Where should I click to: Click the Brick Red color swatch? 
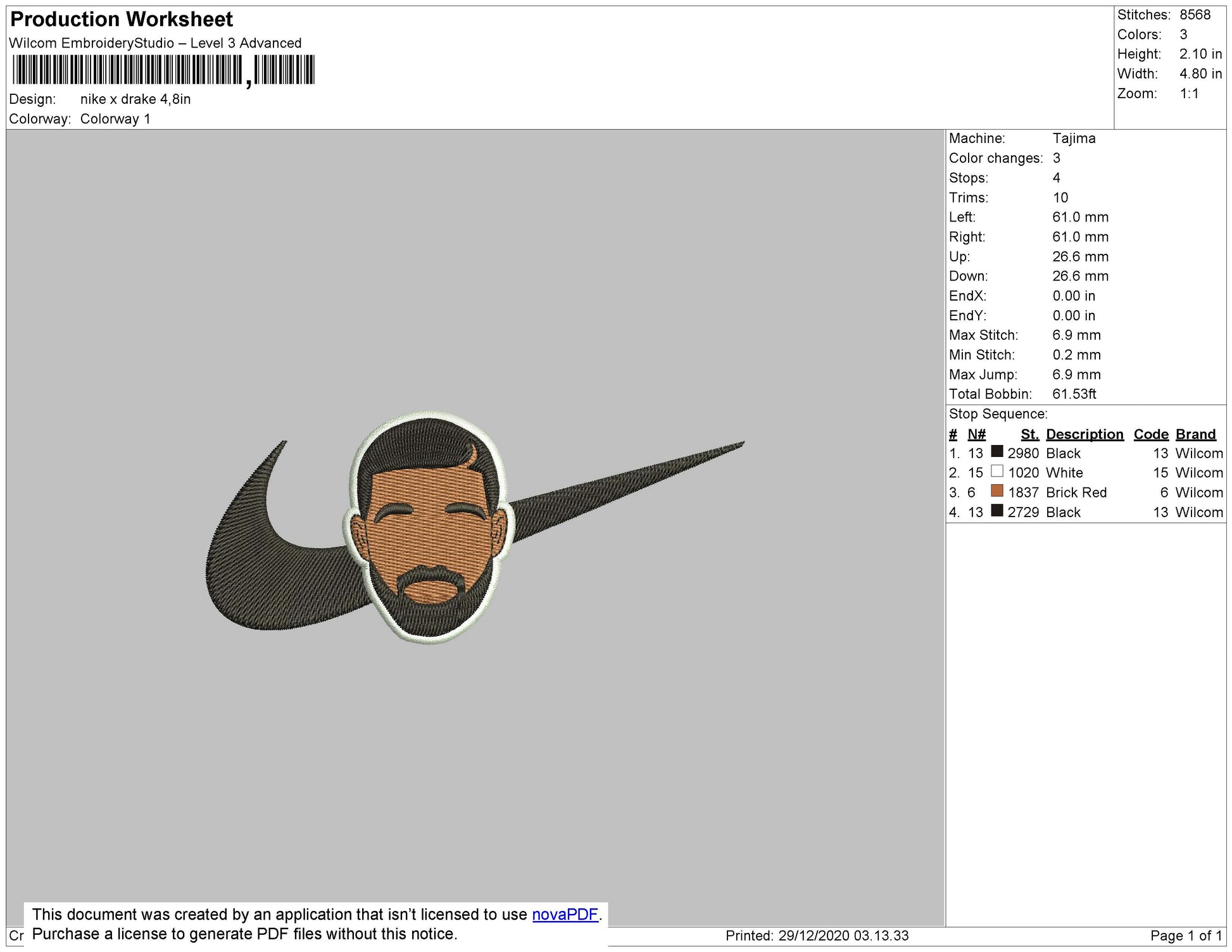pyautogui.click(x=996, y=491)
